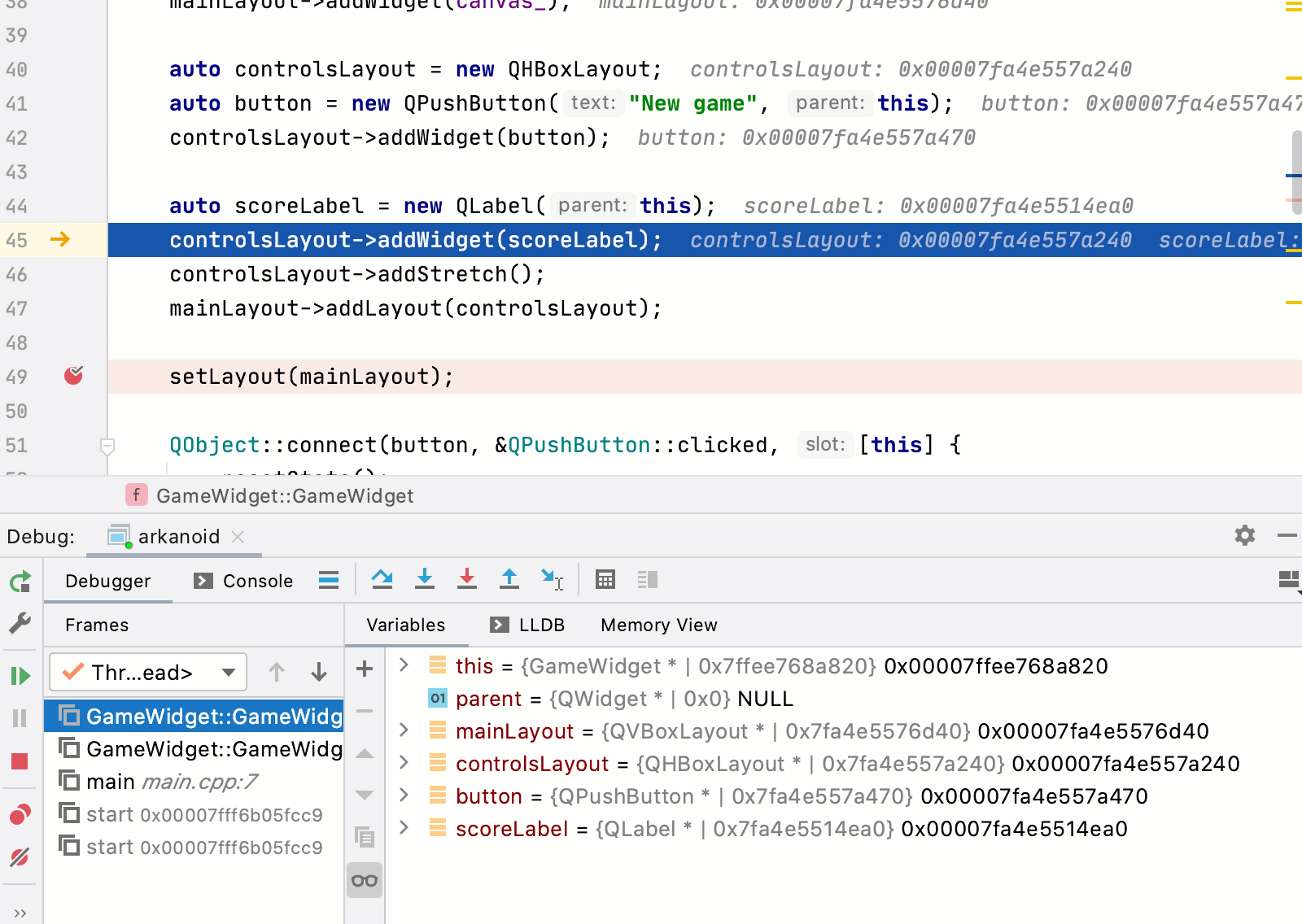
Task: Rerun arkanoid debug session
Action: coord(20,582)
